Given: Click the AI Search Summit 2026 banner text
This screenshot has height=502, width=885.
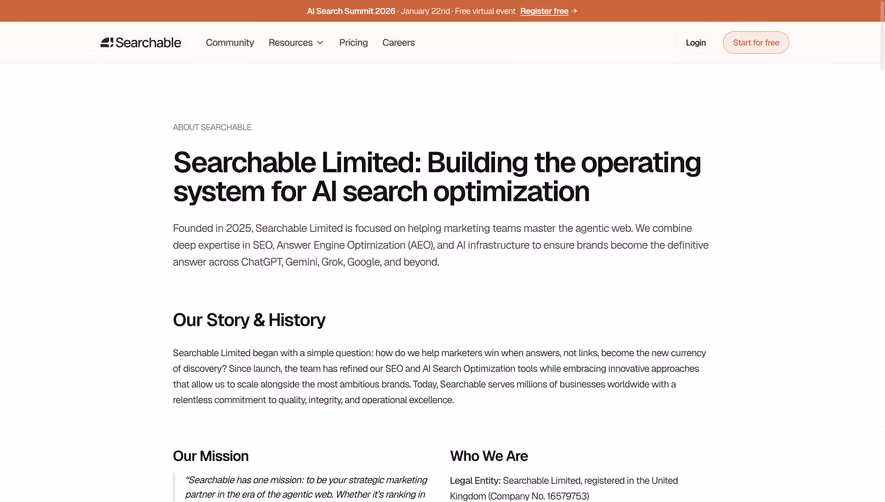Looking at the screenshot, I should tap(351, 11).
